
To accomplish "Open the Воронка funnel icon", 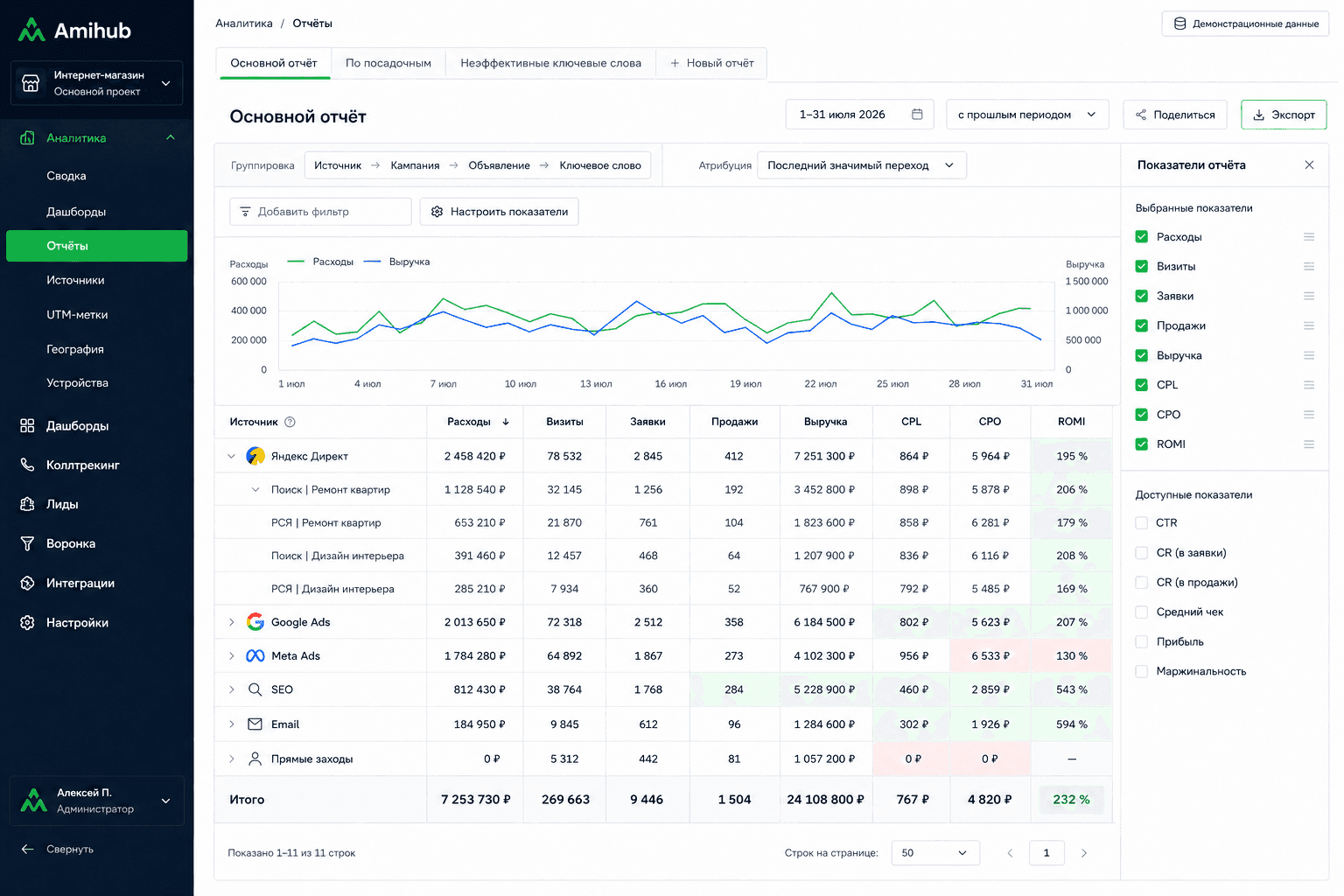I will pos(27,543).
